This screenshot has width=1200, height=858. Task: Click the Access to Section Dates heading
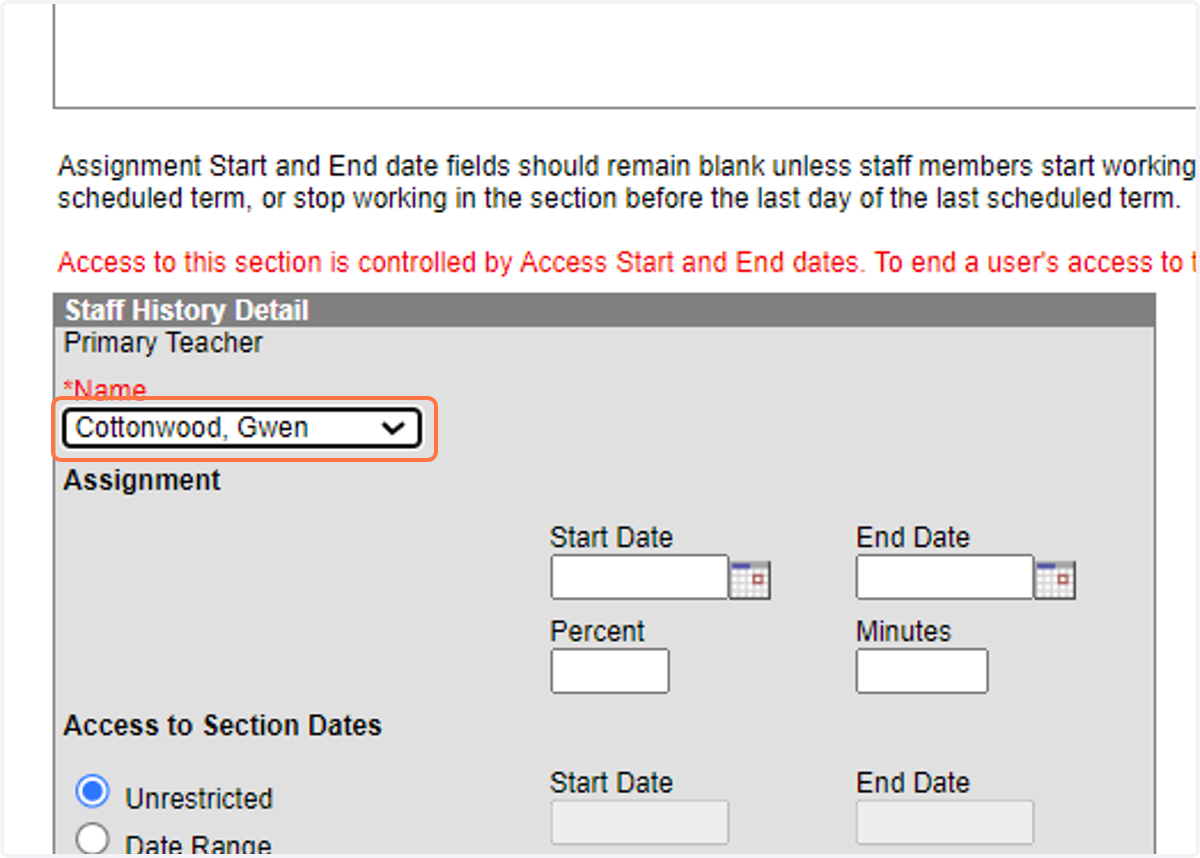(223, 725)
